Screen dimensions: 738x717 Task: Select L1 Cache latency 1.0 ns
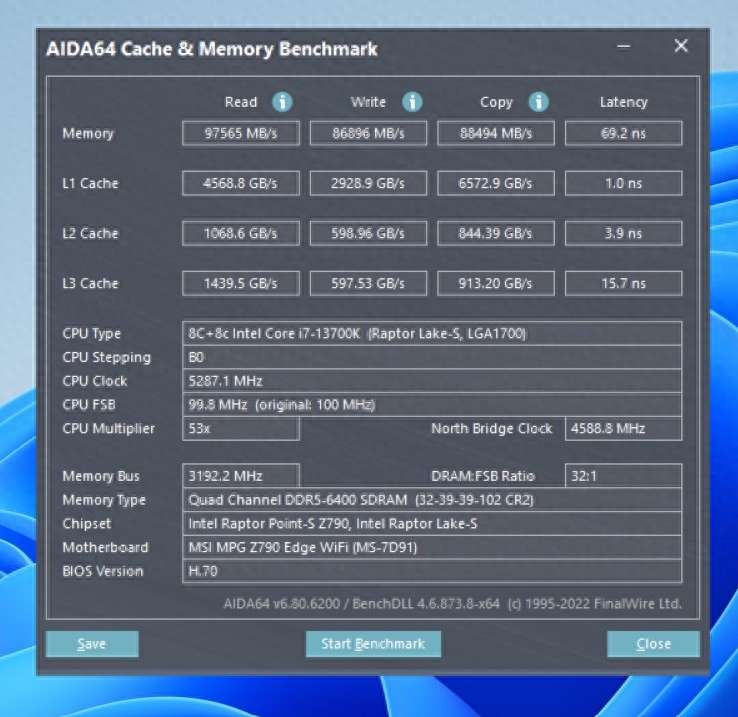pyautogui.click(x=624, y=183)
